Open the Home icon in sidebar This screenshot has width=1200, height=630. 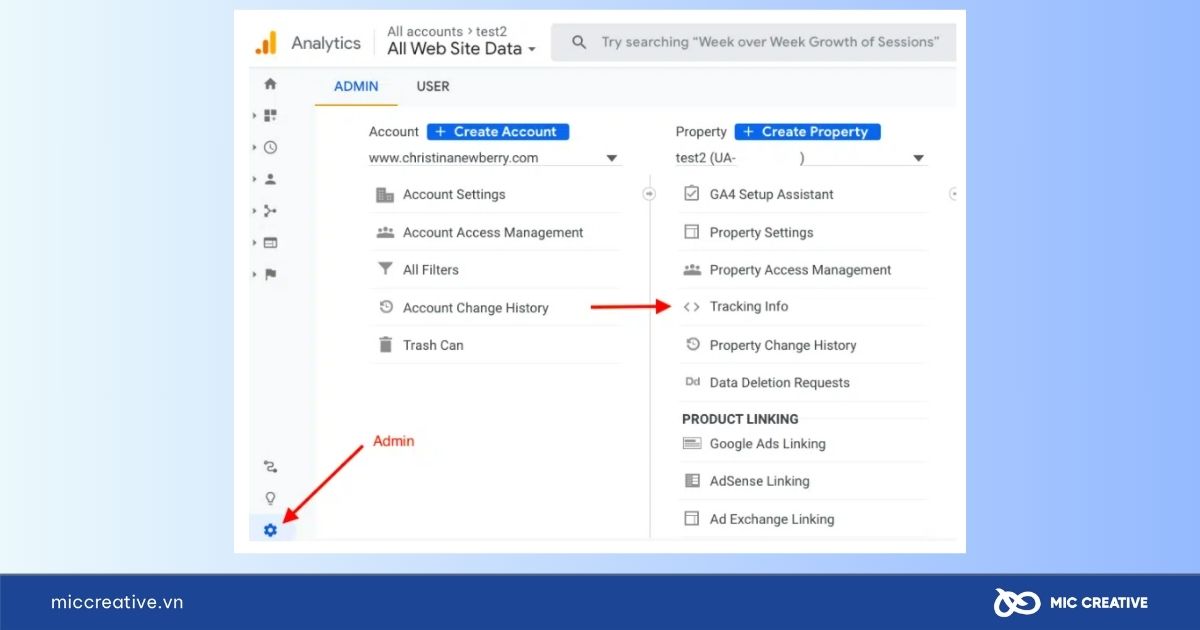coord(270,84)
